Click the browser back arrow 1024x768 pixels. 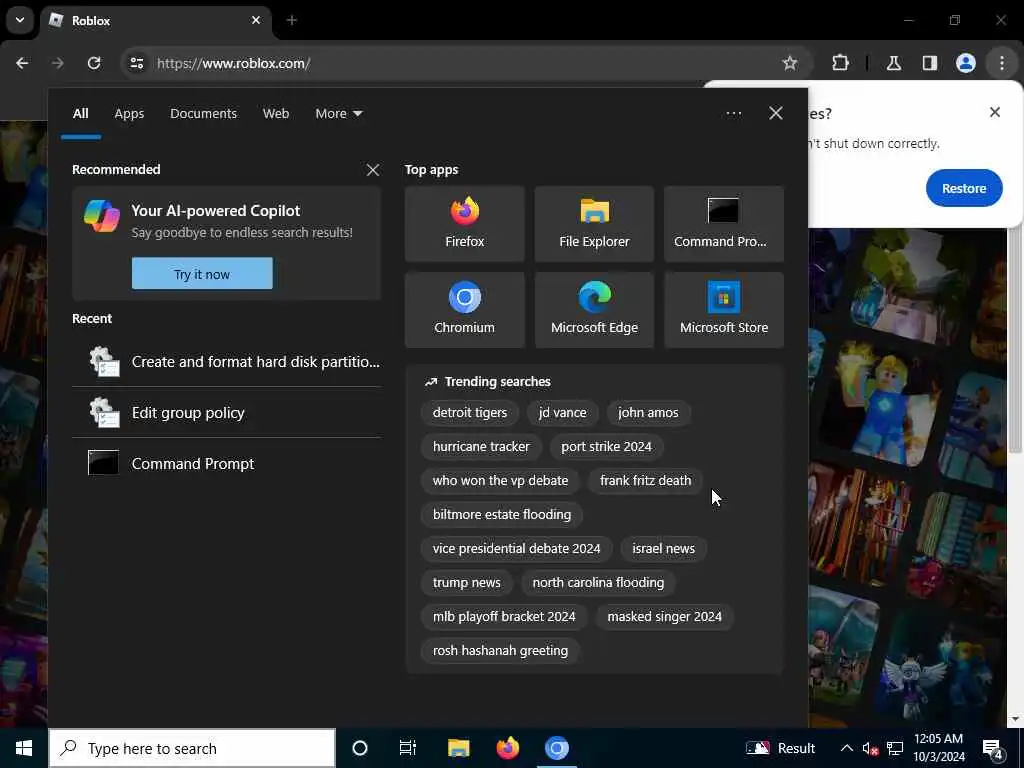click(22, 63)
